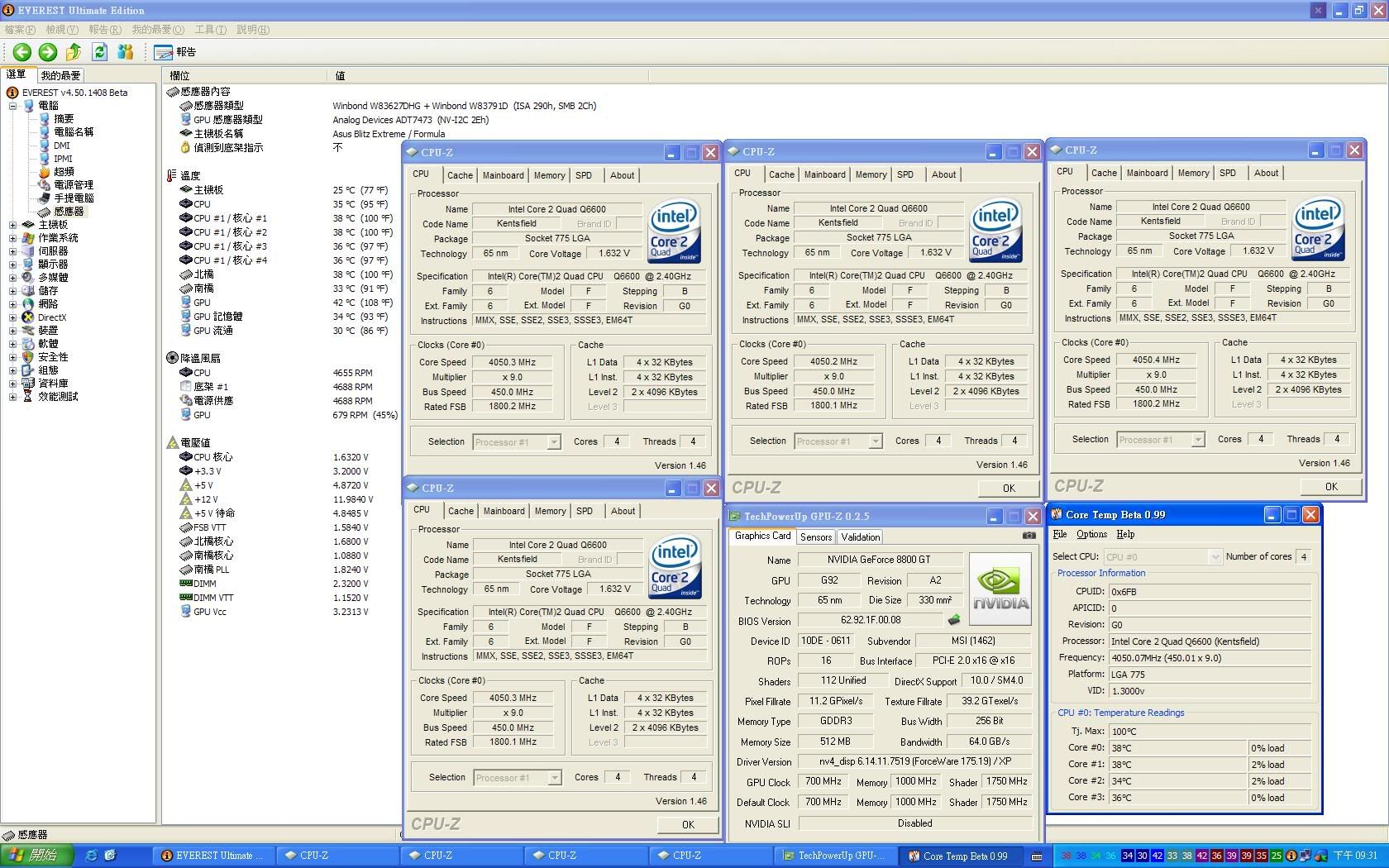Click the EVEREST up-level toolbar icon
This screenshot has width=1389, height=868.
coord(74,52)
